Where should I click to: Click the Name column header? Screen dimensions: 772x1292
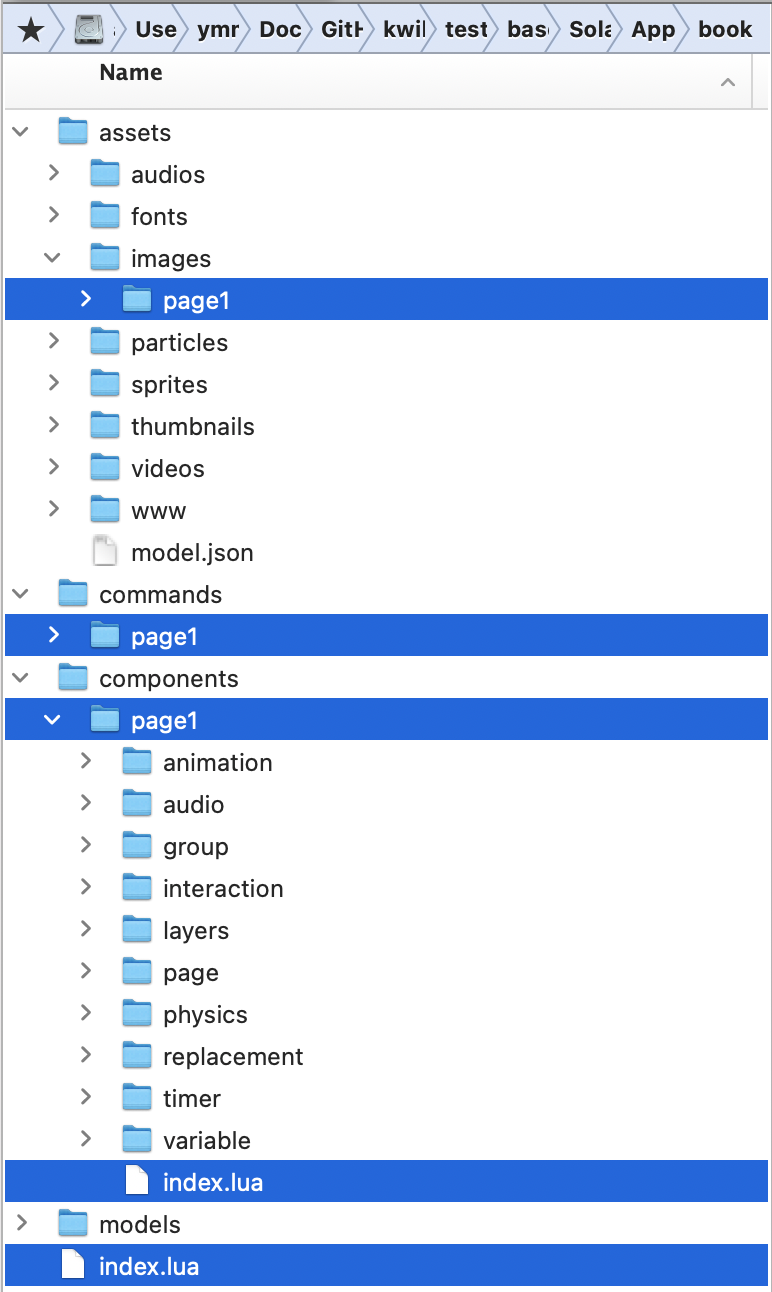pyautogui.click(x=131, y=73)
